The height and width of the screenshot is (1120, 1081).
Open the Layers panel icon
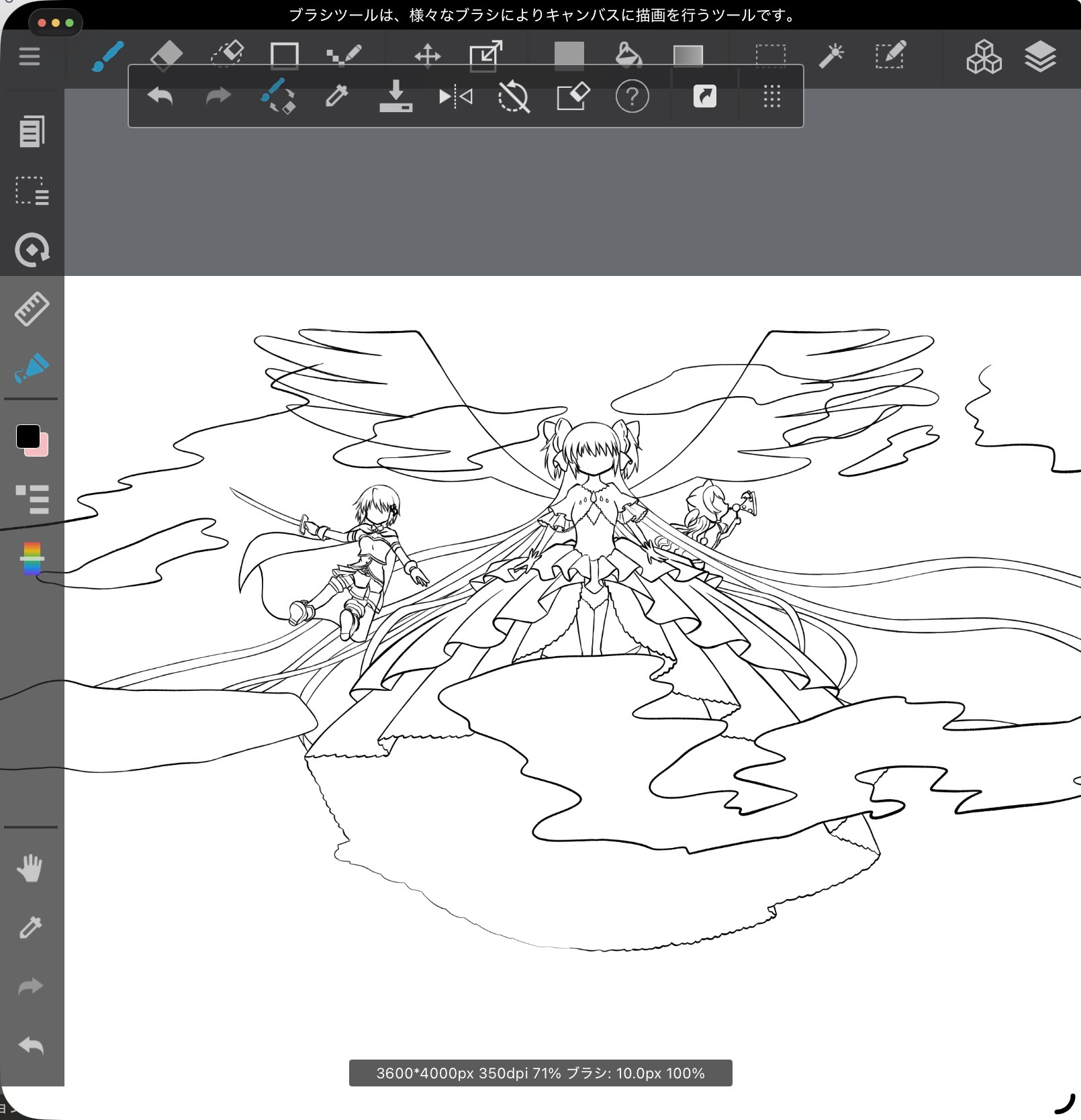click(x=1040, y=56)
